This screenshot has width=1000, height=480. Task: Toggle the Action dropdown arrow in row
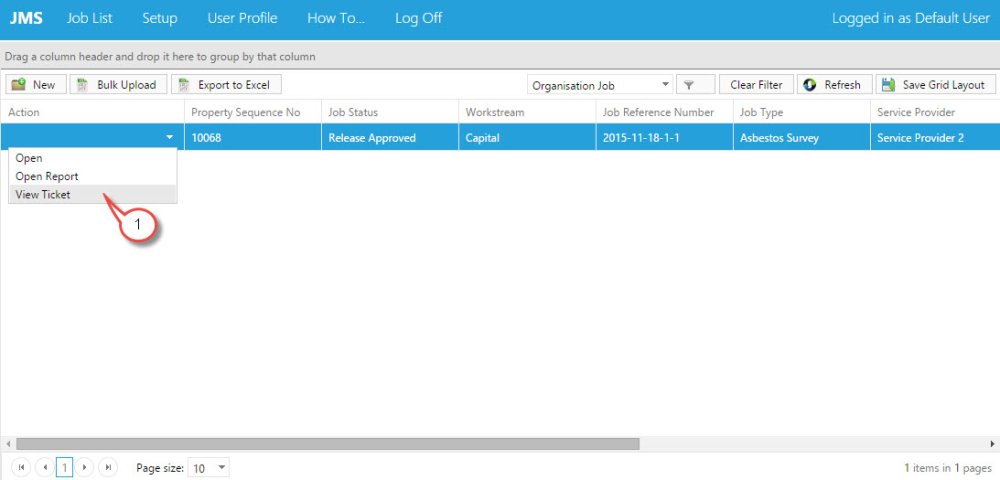(169, 137)
